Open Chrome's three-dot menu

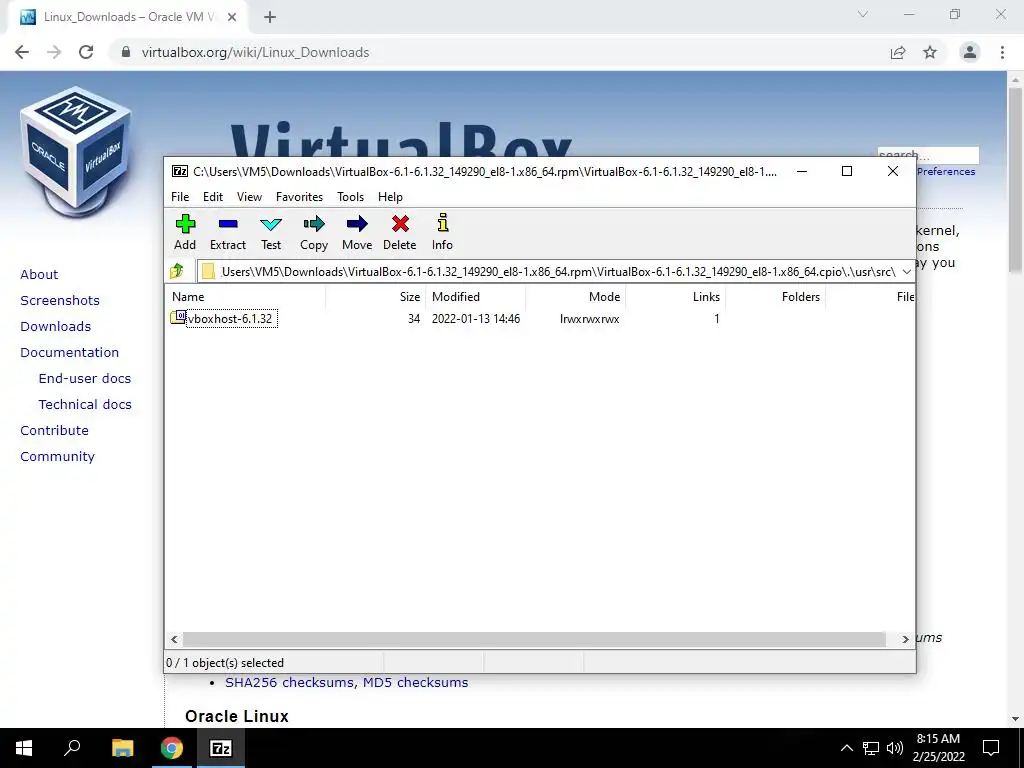point(1002,52)
